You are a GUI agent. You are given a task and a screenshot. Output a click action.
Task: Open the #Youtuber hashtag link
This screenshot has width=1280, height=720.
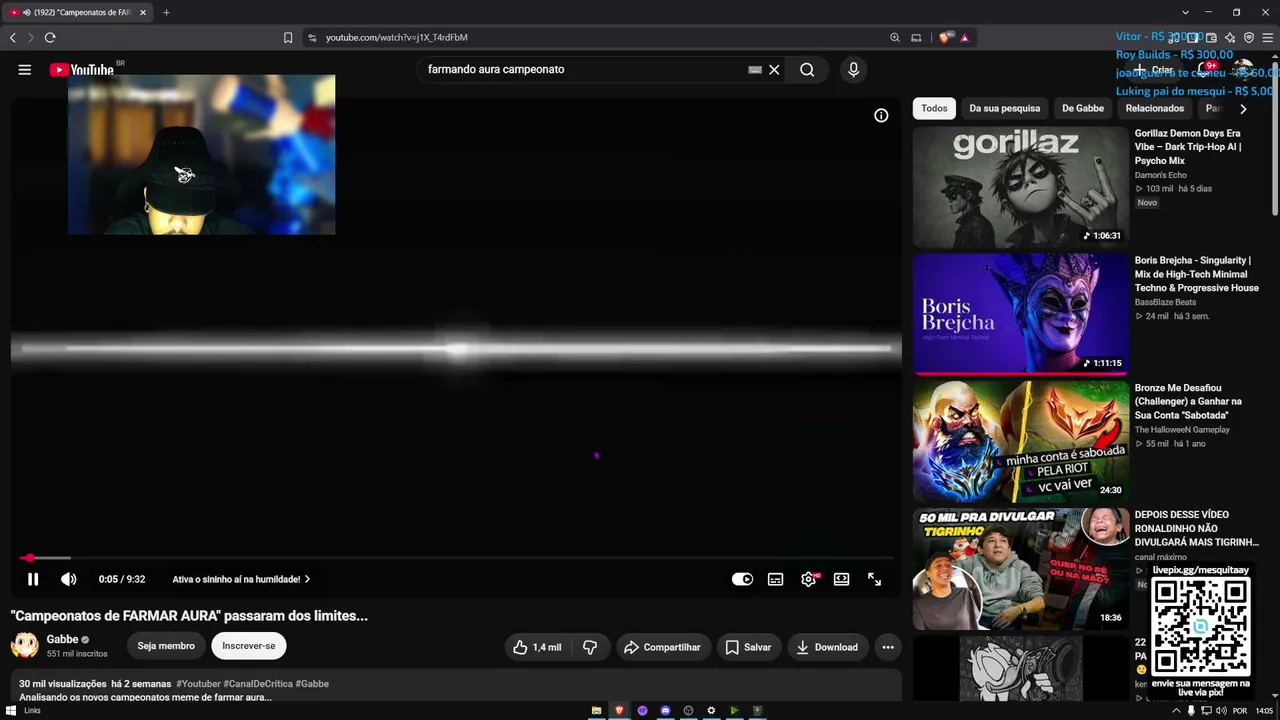pos(198,684)
